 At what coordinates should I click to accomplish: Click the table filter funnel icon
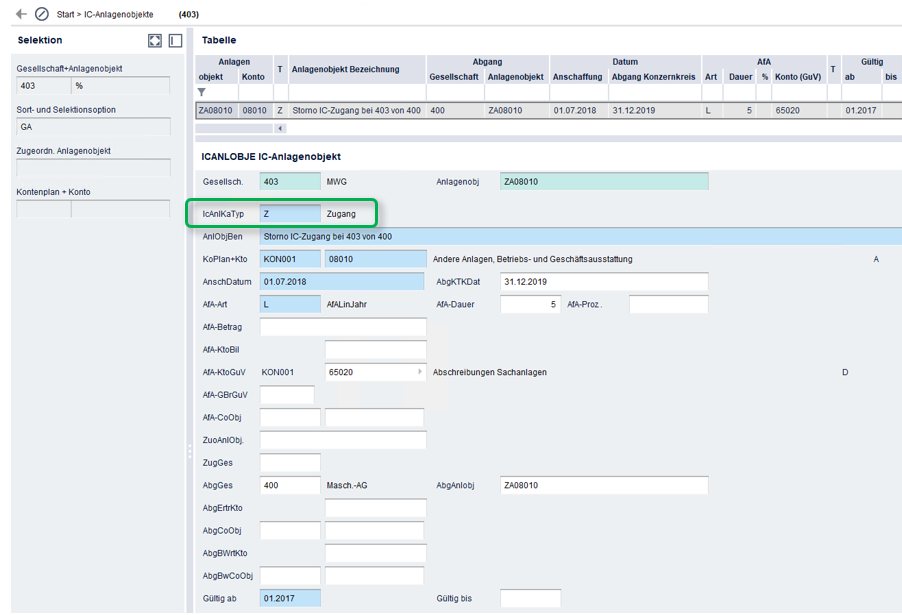[x=202, y=92]
